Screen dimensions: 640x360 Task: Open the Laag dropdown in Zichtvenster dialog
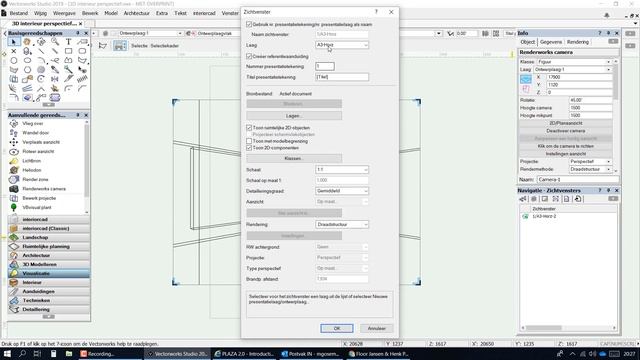point(342,45)
